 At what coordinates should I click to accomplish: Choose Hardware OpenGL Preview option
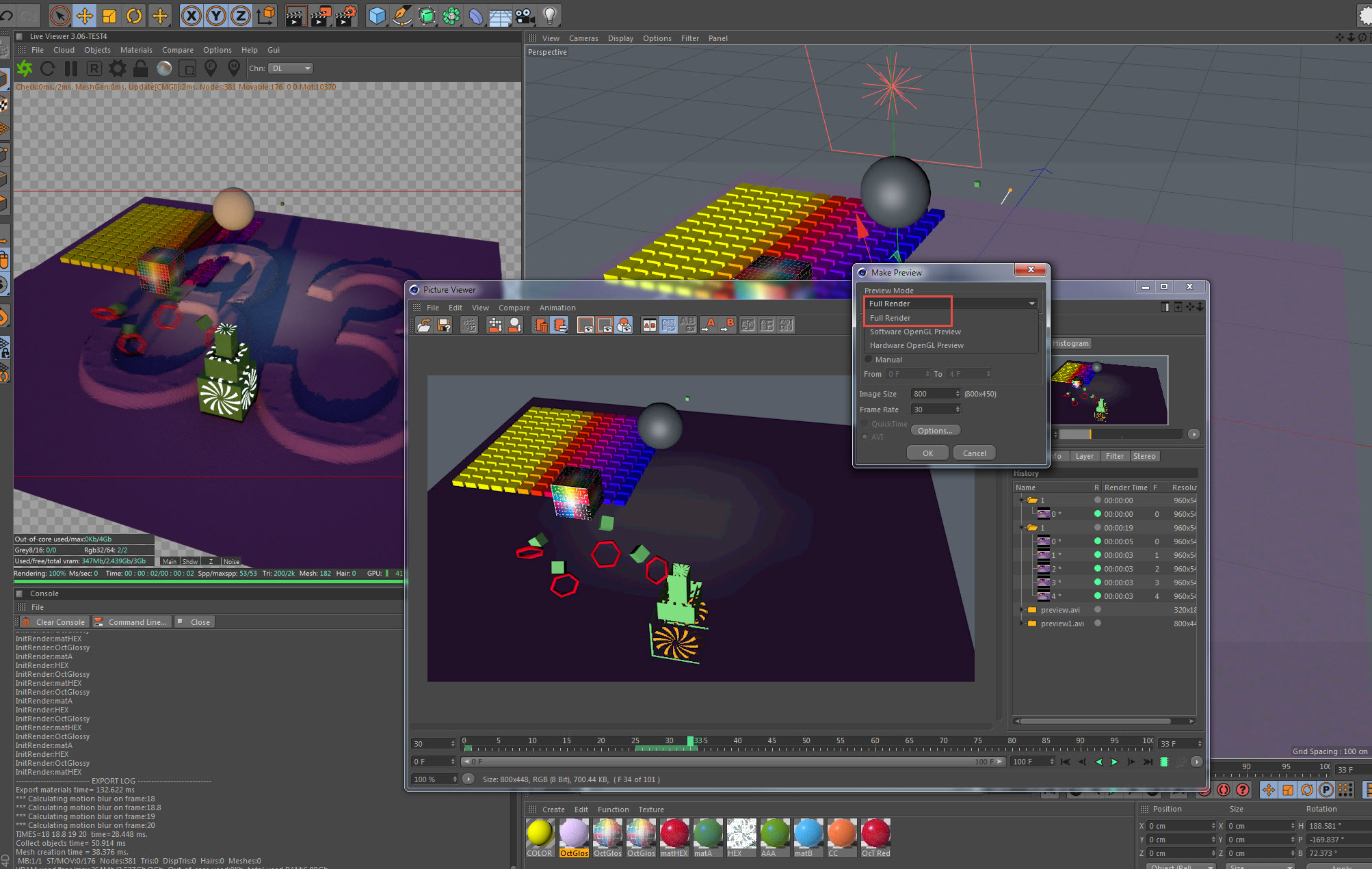click(916, 345)
